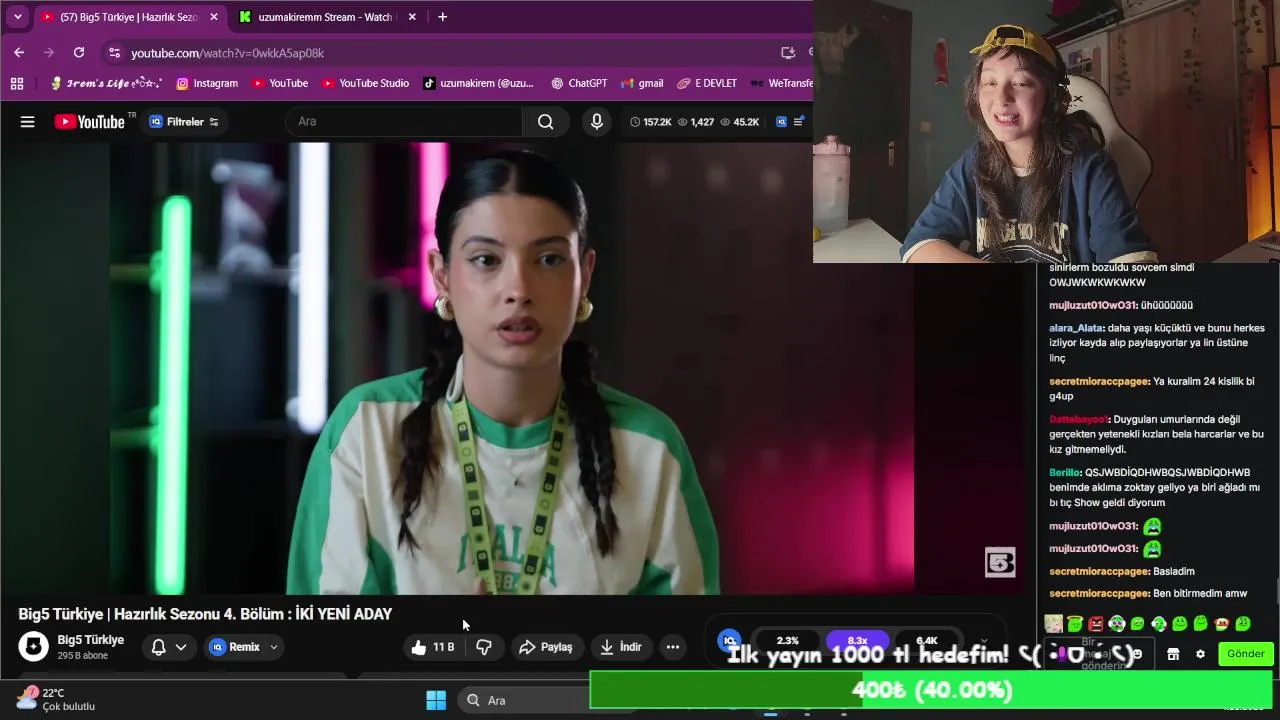
Task: Click the 6.4K vidIQ stat pill
Action: (927, 640)
